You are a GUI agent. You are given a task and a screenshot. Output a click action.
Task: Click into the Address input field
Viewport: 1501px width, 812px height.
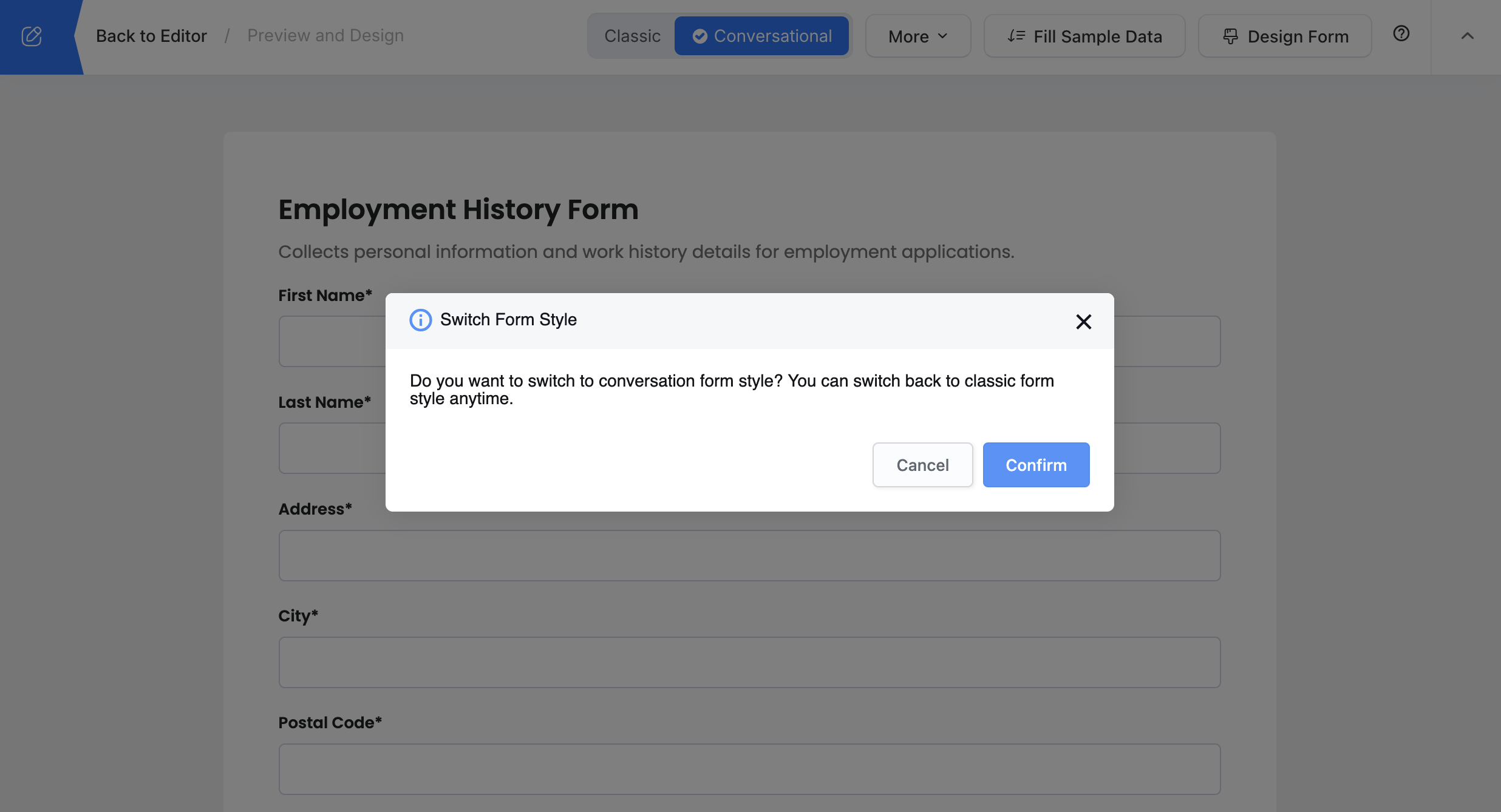[749, 555]
